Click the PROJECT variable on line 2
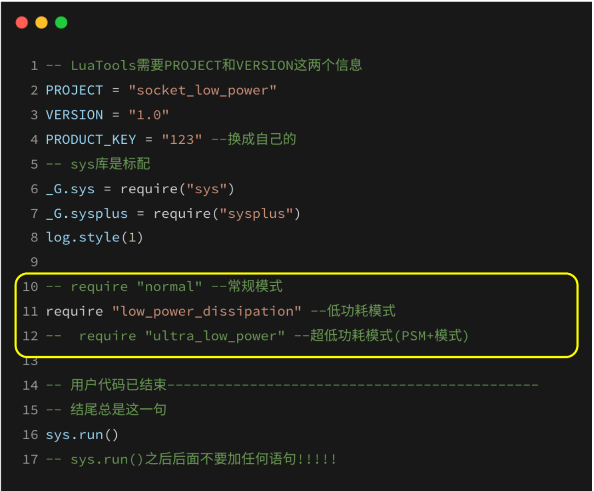Viewport: 594px width, 491px height. point(74,90)
